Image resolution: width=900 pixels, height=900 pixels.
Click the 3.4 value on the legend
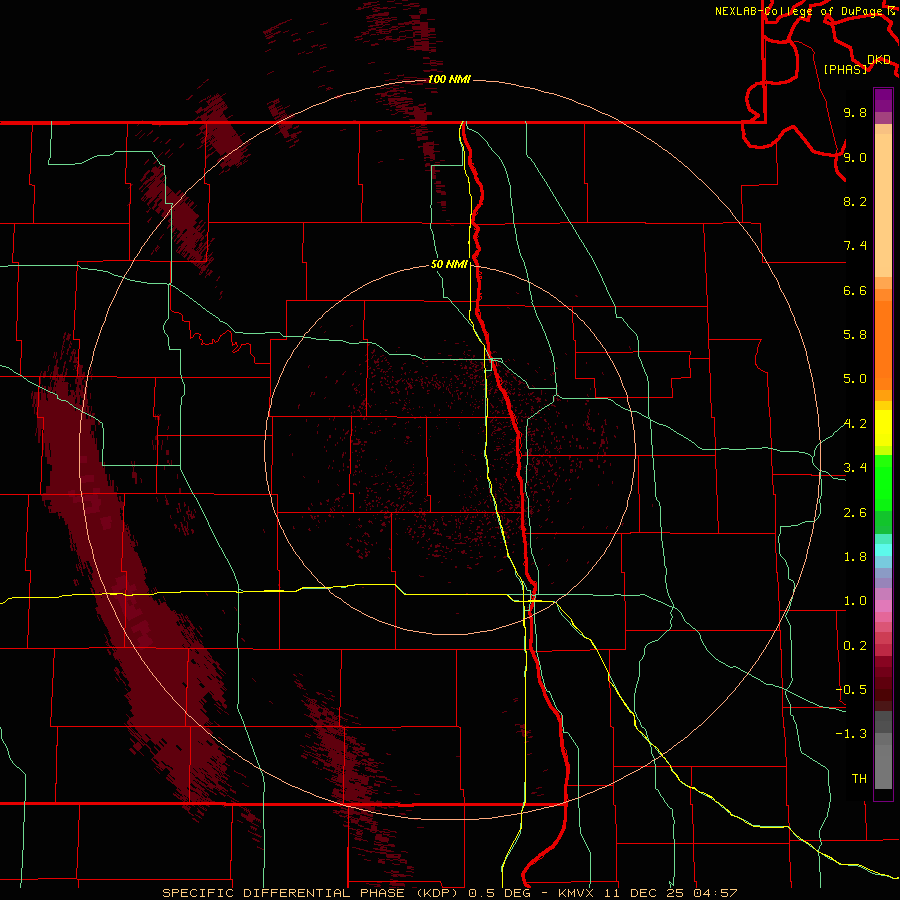pyautogui.click(x=855, y=468)
